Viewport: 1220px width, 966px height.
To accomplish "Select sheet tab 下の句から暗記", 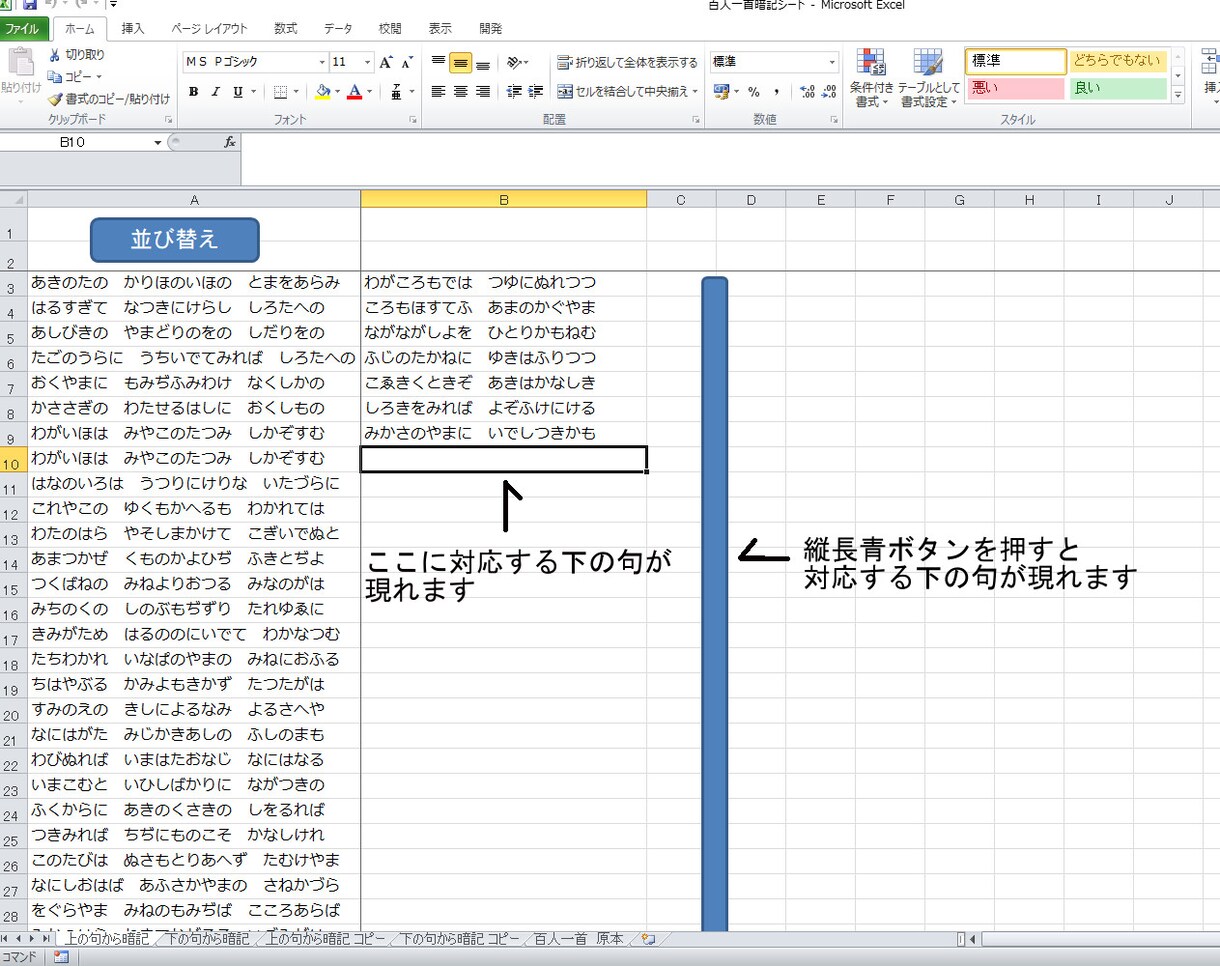I will 206,939.
